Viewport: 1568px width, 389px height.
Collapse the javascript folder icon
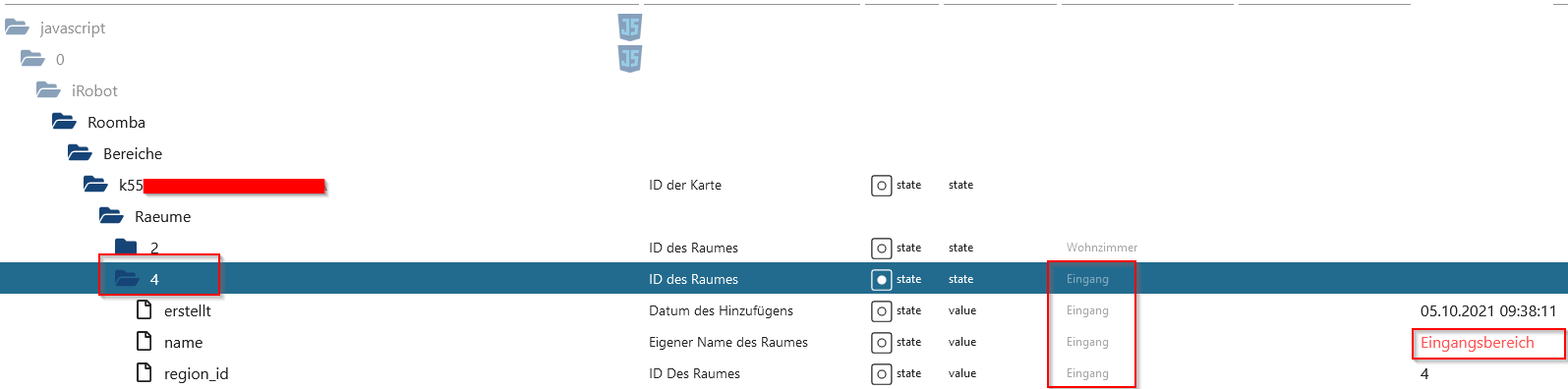[17, 28]
